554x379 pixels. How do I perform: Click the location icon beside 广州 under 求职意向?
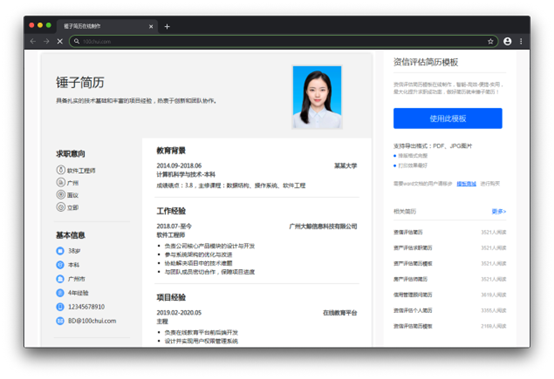pos(61,182)
